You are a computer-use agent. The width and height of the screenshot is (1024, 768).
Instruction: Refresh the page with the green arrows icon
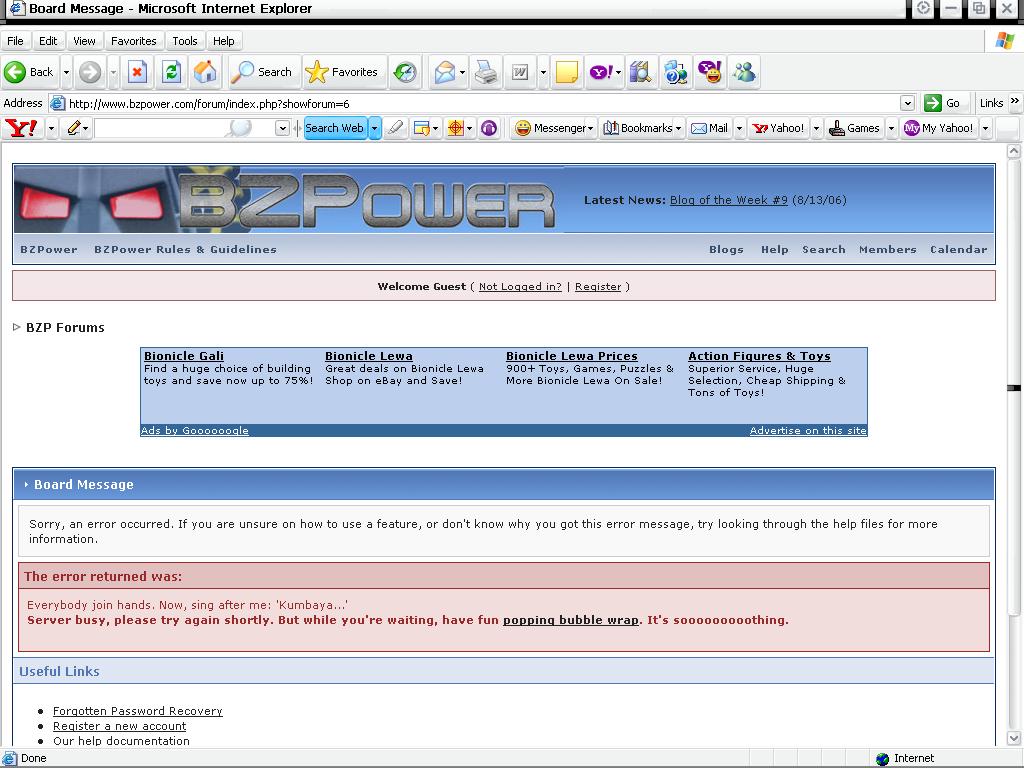click(171, 72)
